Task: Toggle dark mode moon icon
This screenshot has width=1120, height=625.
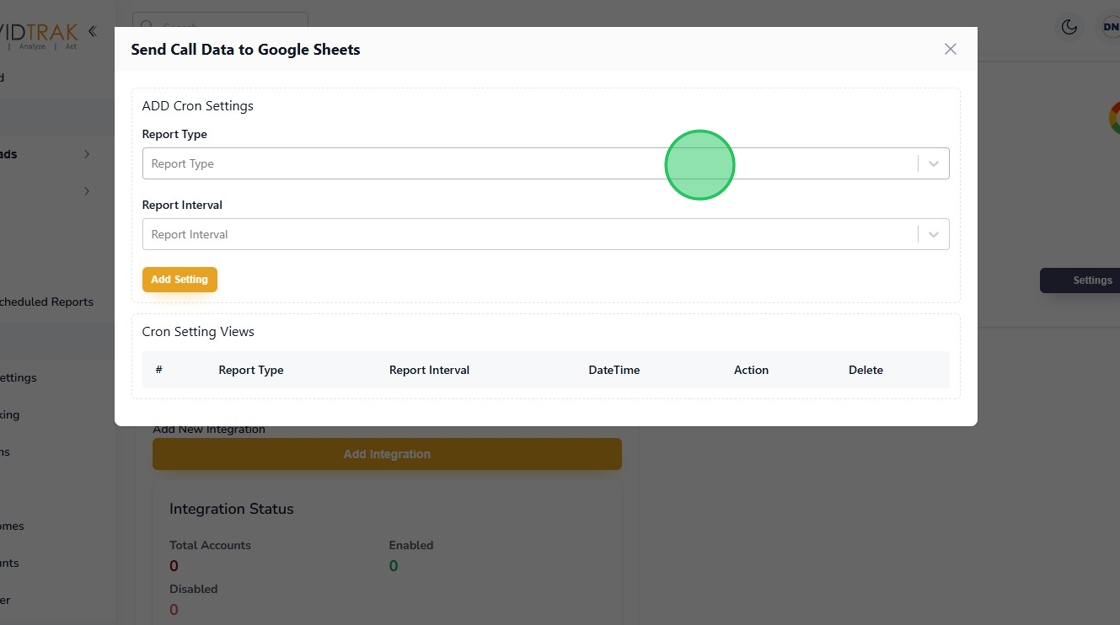Action: (x=1069, y=27)
